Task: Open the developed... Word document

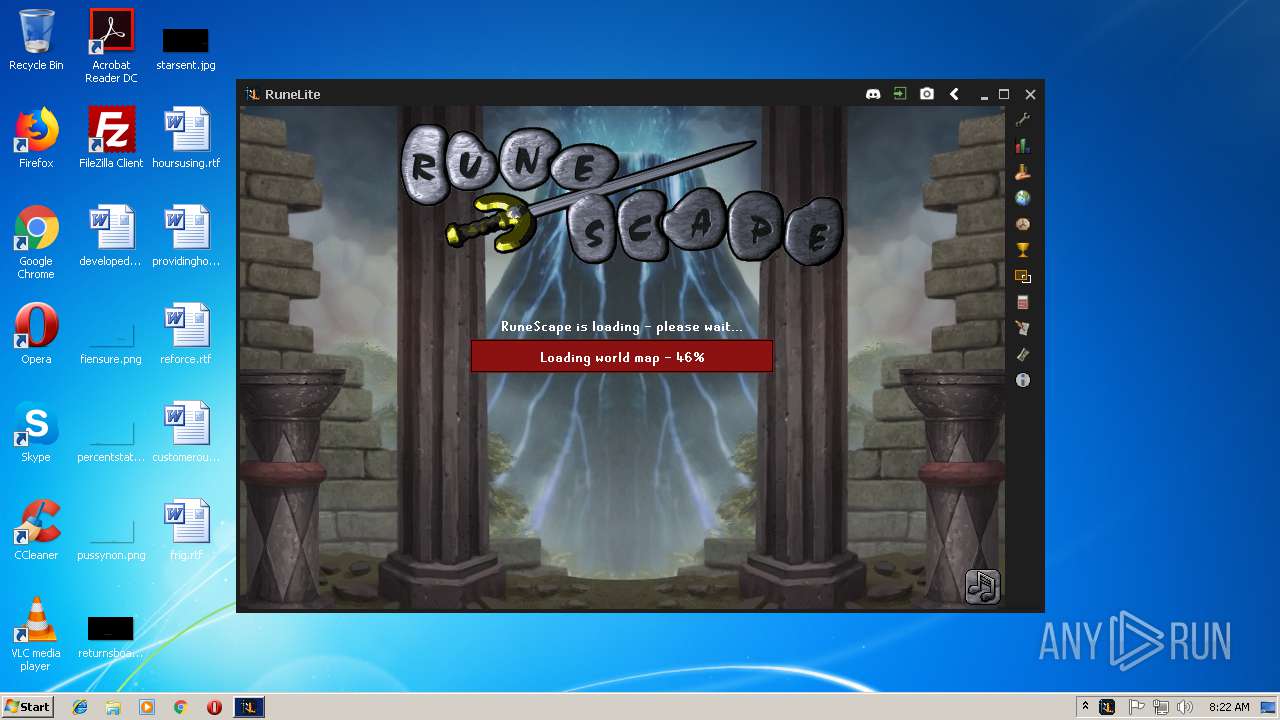Action: [111, 236]
